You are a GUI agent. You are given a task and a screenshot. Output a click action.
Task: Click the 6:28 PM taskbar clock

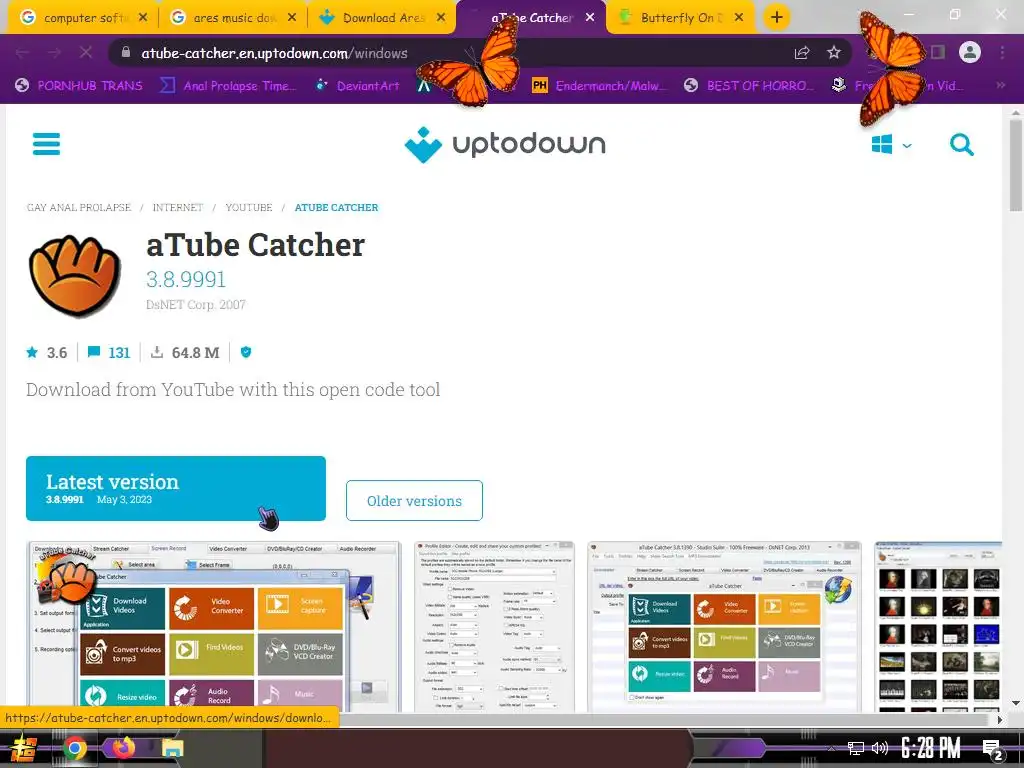tap(931, 748)
